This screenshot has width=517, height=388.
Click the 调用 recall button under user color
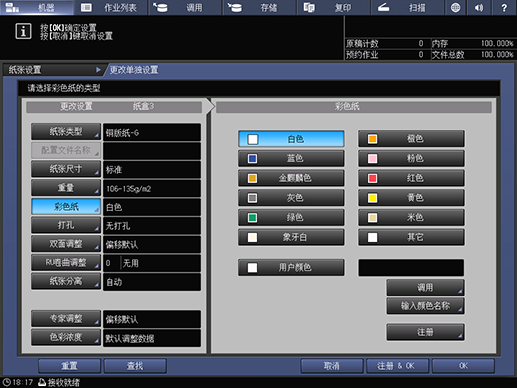(x=425, y=287)
